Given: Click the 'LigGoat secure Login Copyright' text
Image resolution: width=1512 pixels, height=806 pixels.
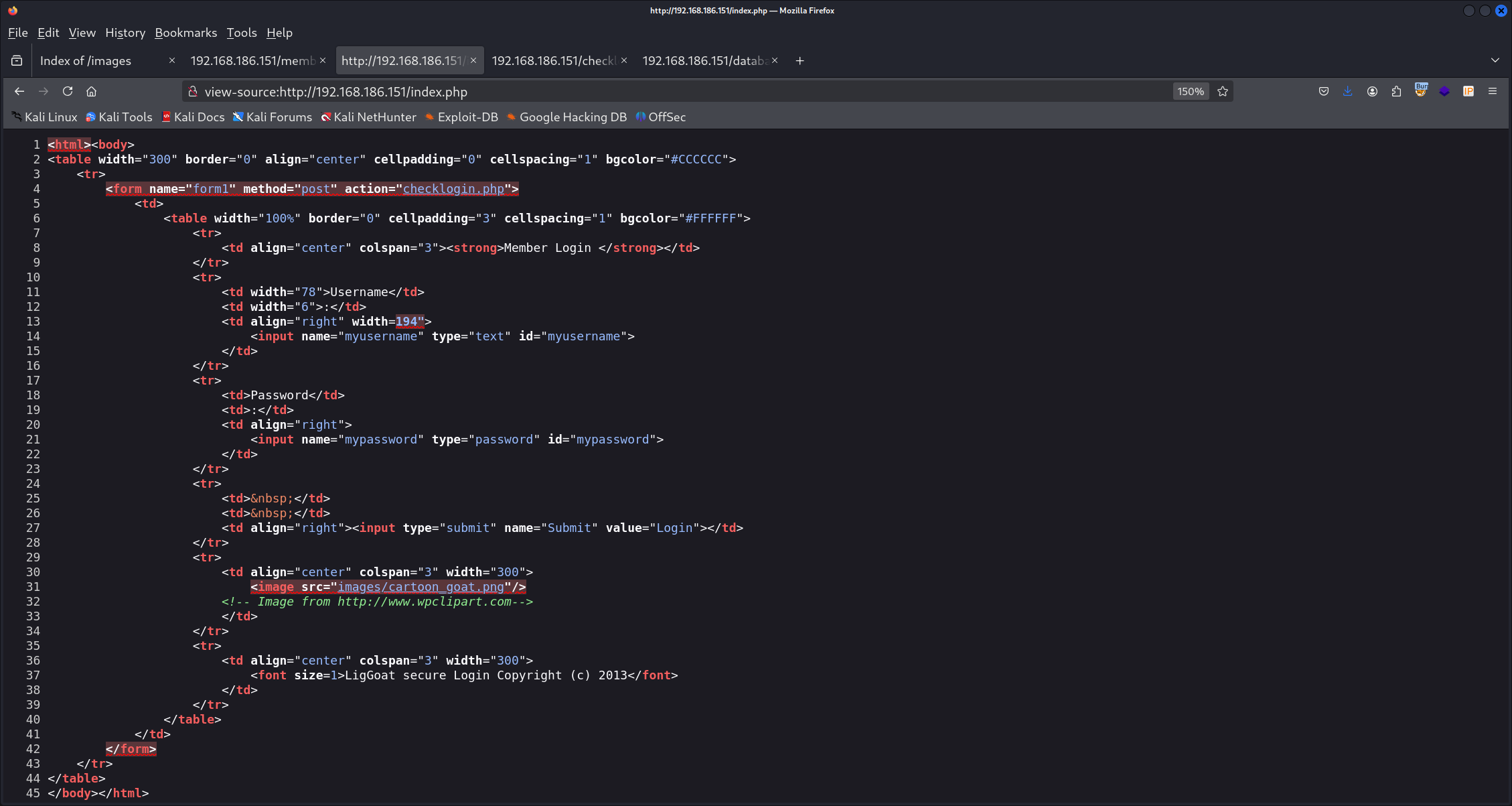Looking at the screenshot, I should pos(453,675).
